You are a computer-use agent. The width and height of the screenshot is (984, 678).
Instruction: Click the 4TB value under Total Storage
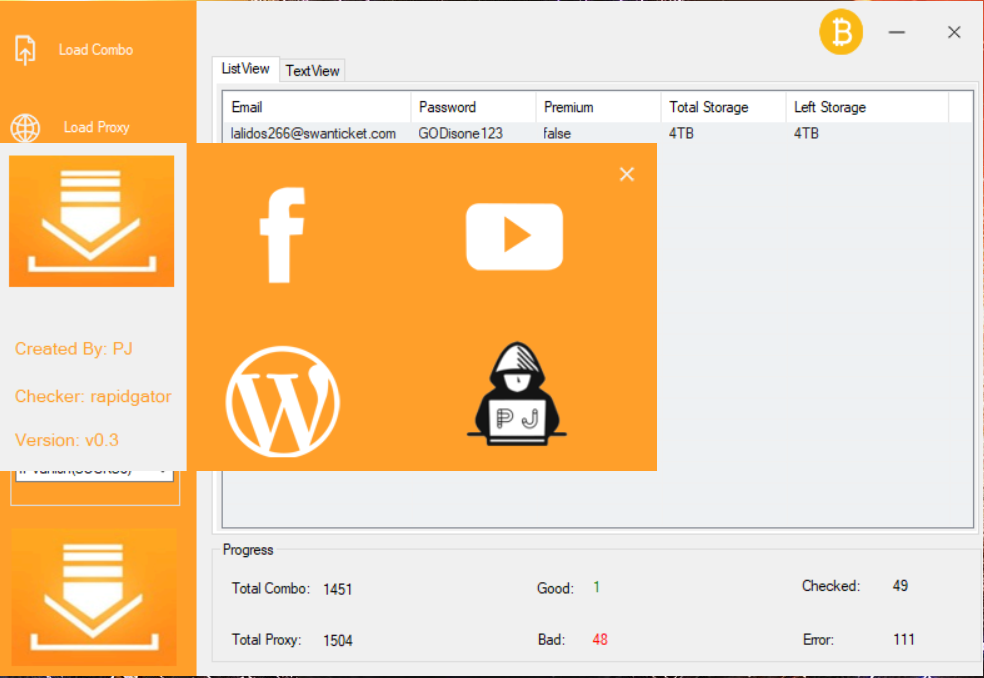click(x=681, y=134)
